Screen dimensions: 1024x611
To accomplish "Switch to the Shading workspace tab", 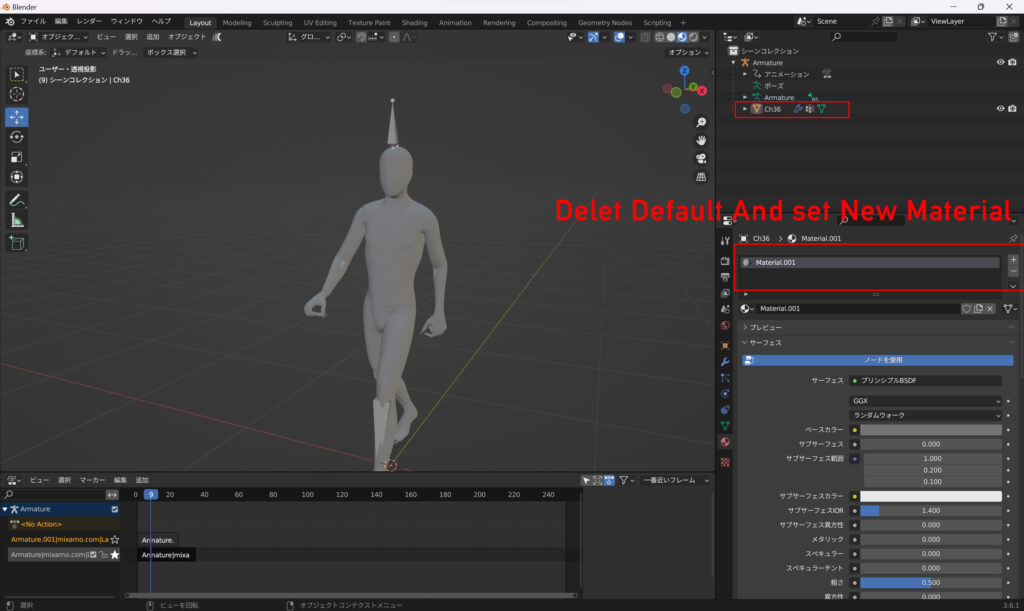I will [414, 22].
